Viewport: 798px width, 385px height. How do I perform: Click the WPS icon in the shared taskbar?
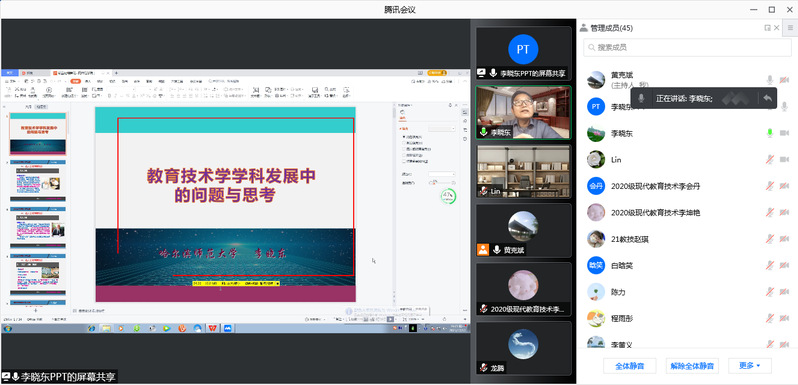tap(212, 328)
